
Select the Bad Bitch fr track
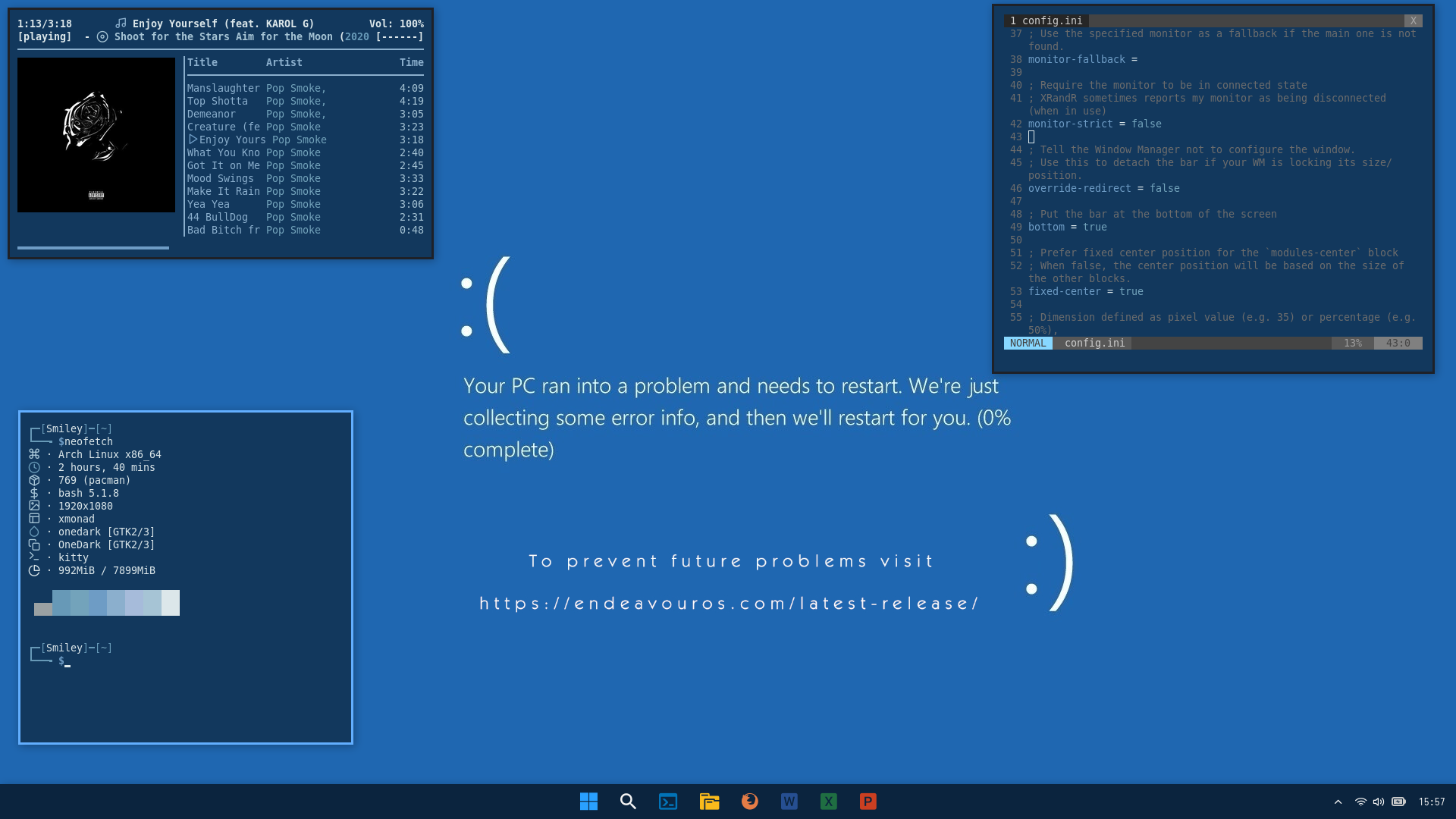(x=306, y=231)
